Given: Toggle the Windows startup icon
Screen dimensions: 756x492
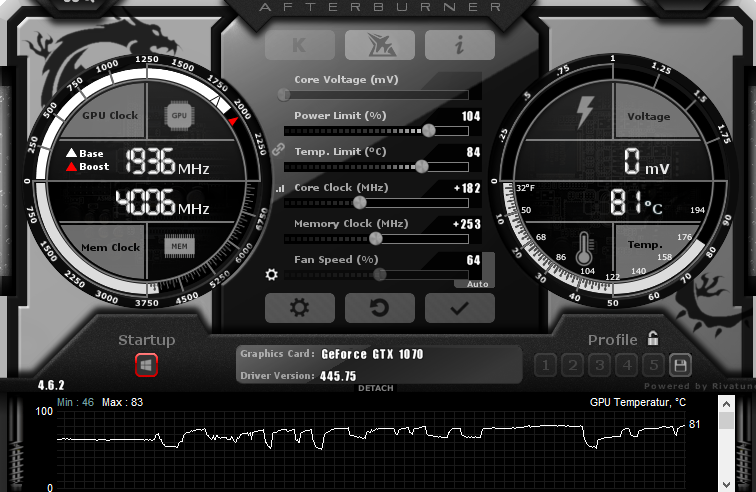Looking at the screenshot, I should coord(147,365).
